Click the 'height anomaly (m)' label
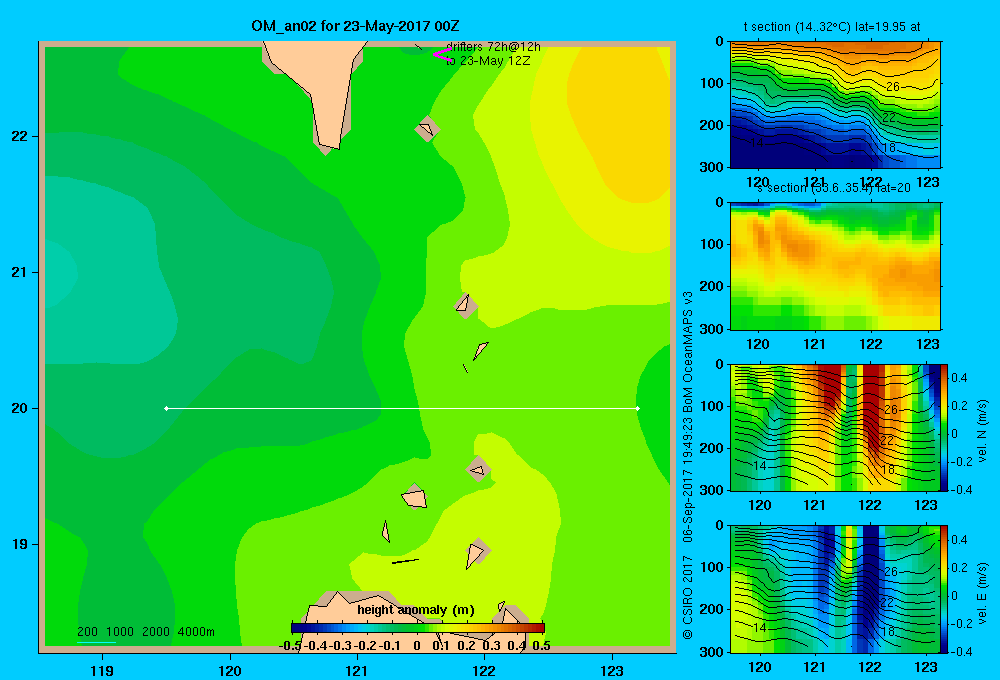 click(x=416, y=610)
